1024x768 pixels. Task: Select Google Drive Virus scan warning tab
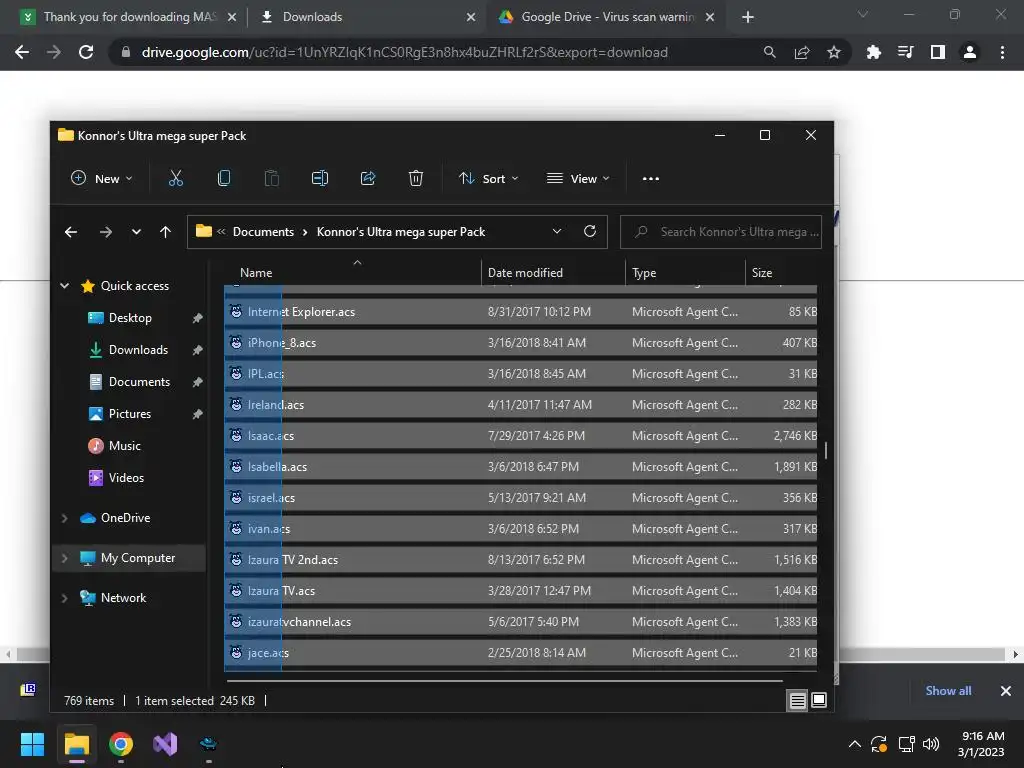(x=607, y=17)
